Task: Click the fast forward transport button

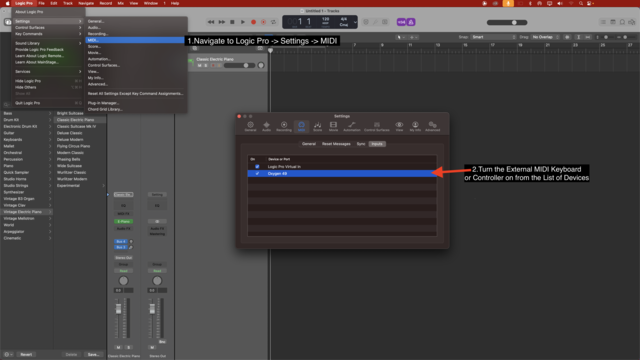Action: pyautogui.click(x=222, y=22)
